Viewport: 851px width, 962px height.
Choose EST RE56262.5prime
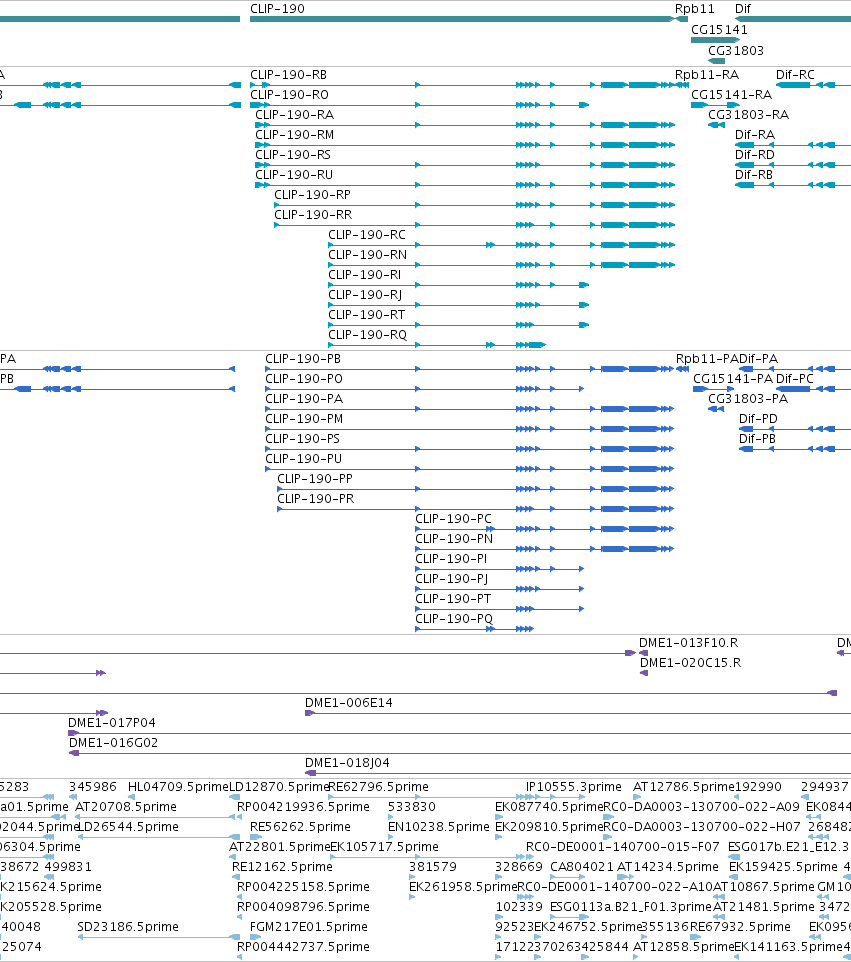300,827
